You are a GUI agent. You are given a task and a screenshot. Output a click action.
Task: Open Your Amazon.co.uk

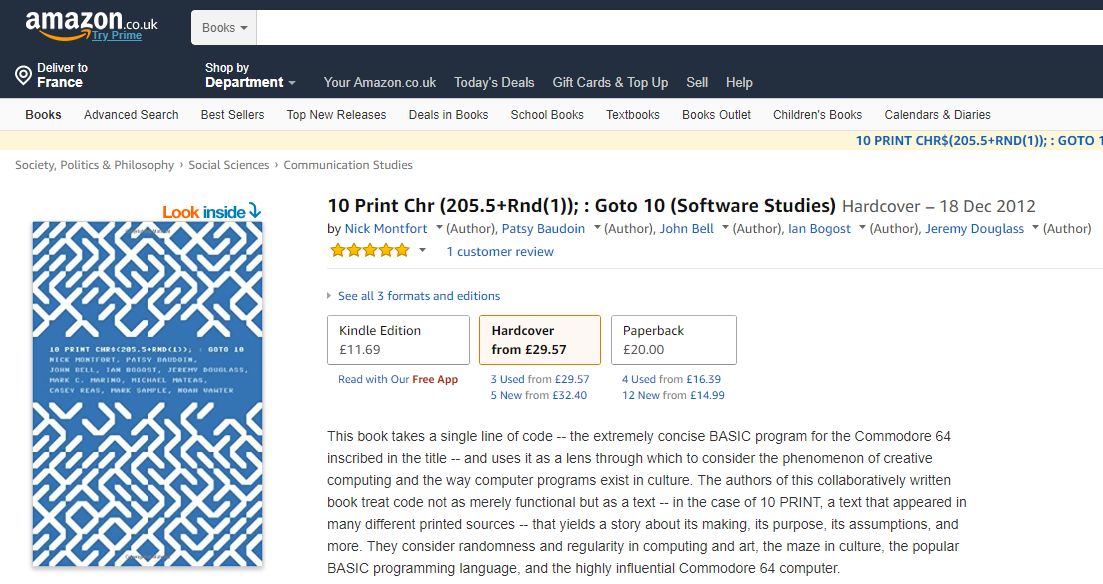tap(380, 82)
